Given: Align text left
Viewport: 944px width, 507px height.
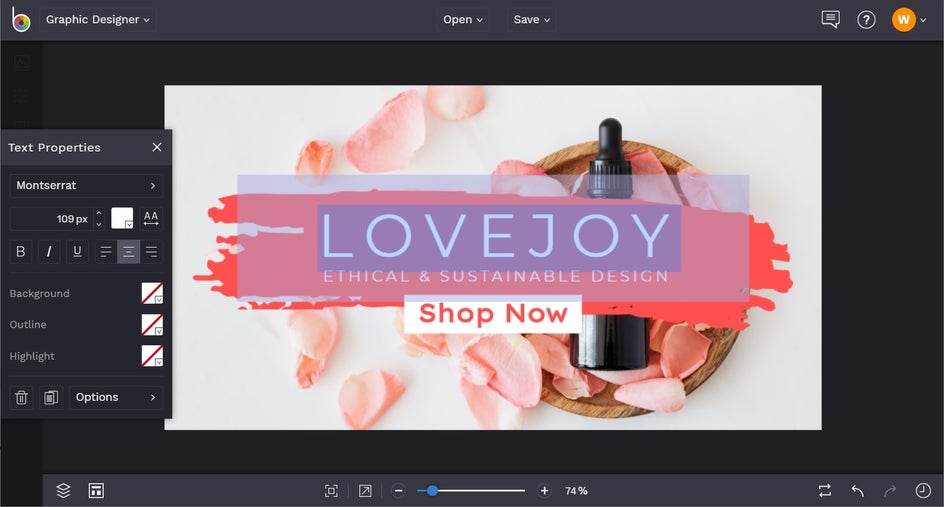Looking at the screenshot, I should pos(105,252).
